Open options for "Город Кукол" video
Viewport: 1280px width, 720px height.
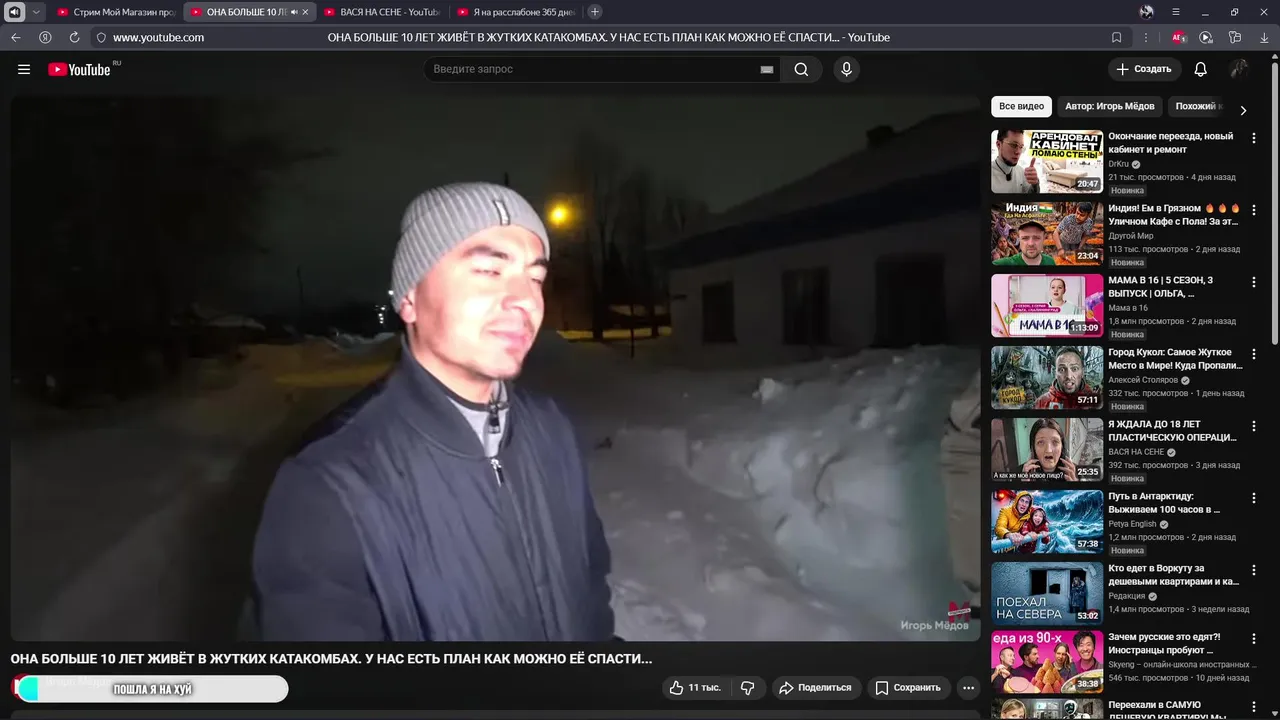pyautogui.click(x=1254, y=354)
